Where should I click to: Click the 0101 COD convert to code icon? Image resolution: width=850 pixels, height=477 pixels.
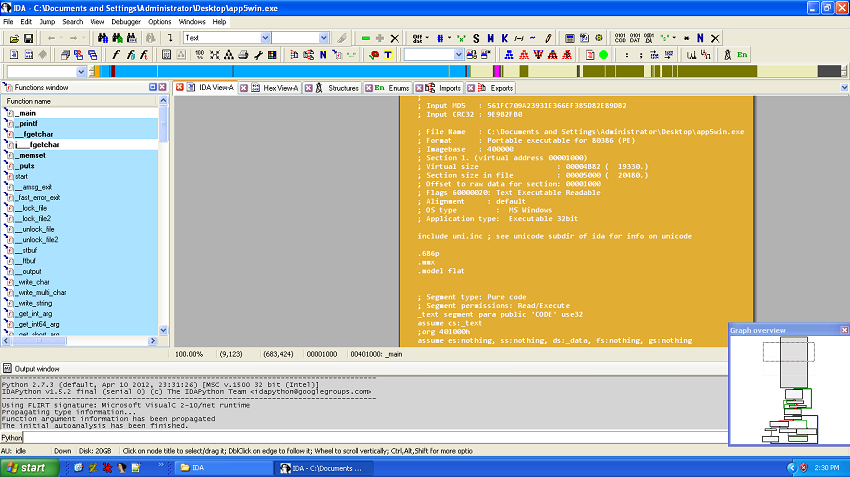620,38
